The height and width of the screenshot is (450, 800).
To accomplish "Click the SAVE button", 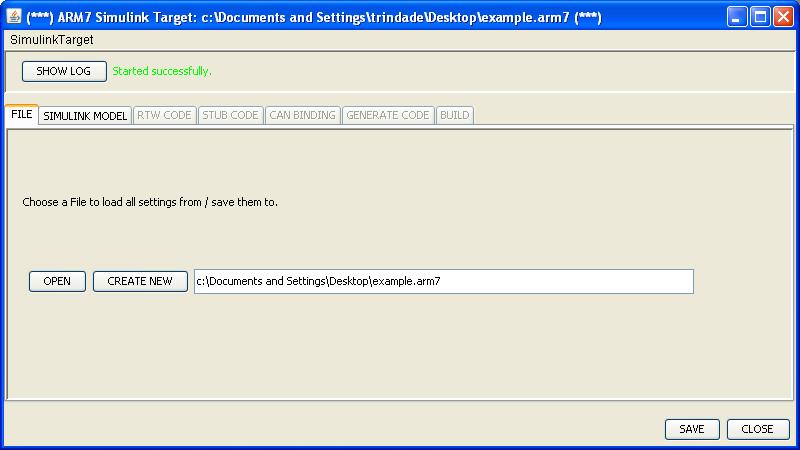I will coord(692,429).
